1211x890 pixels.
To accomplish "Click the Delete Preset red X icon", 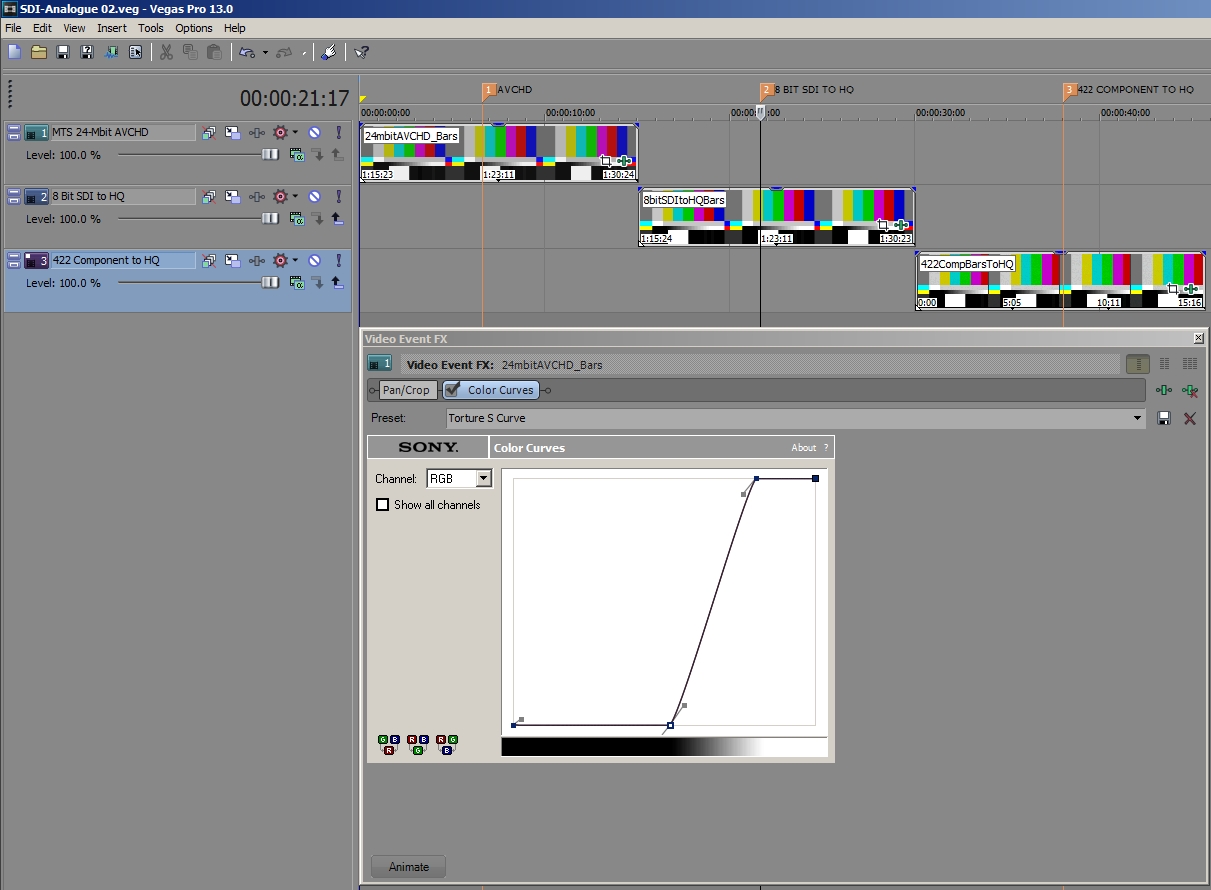I will [1190, 418].
